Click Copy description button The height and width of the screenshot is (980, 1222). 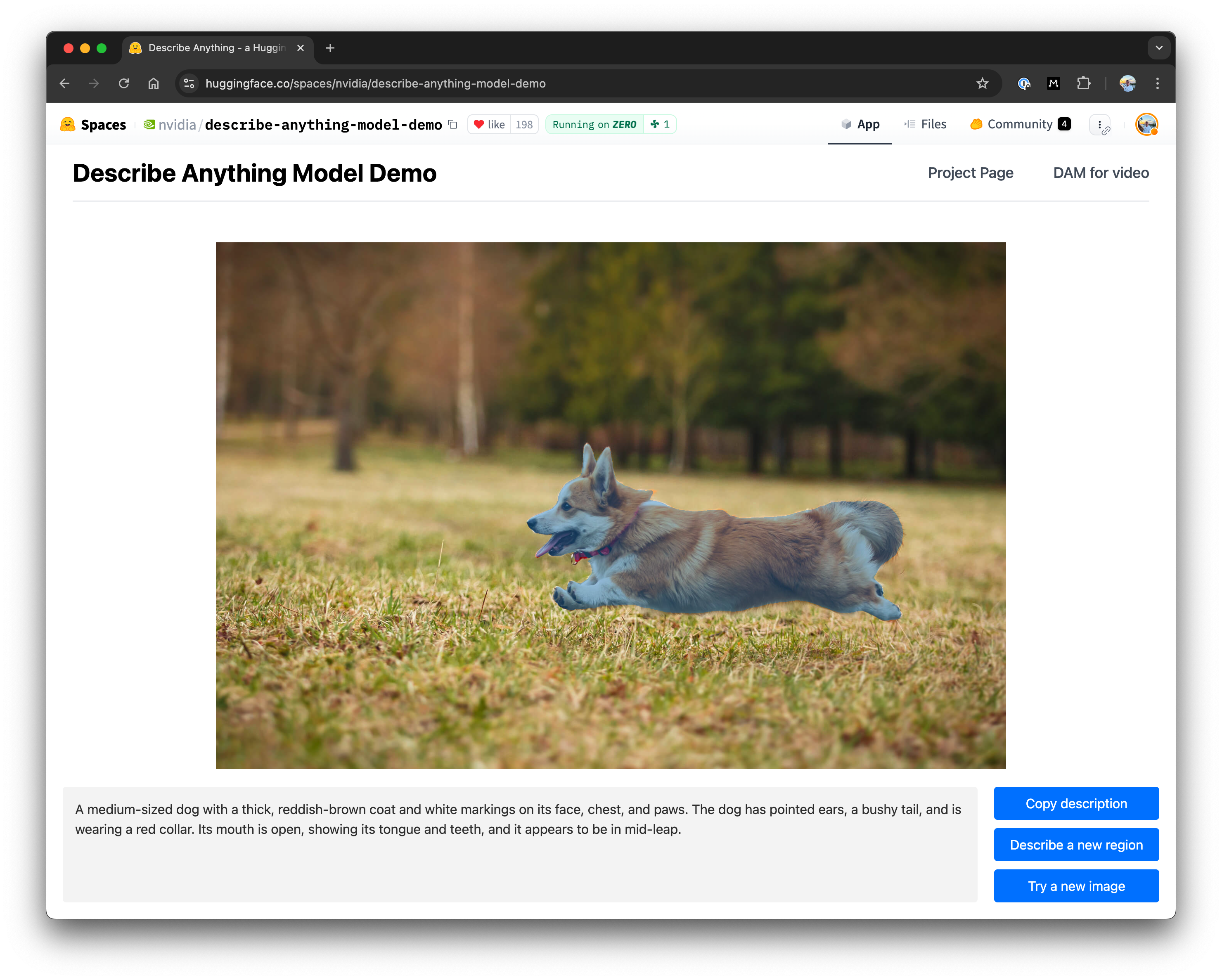click(x=1076, y=803)
